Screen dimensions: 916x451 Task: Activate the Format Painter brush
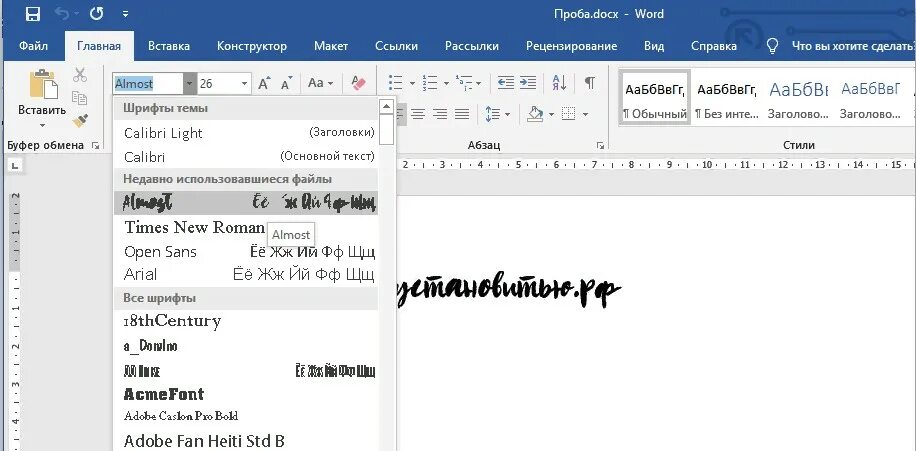click(x=80, y=120)
